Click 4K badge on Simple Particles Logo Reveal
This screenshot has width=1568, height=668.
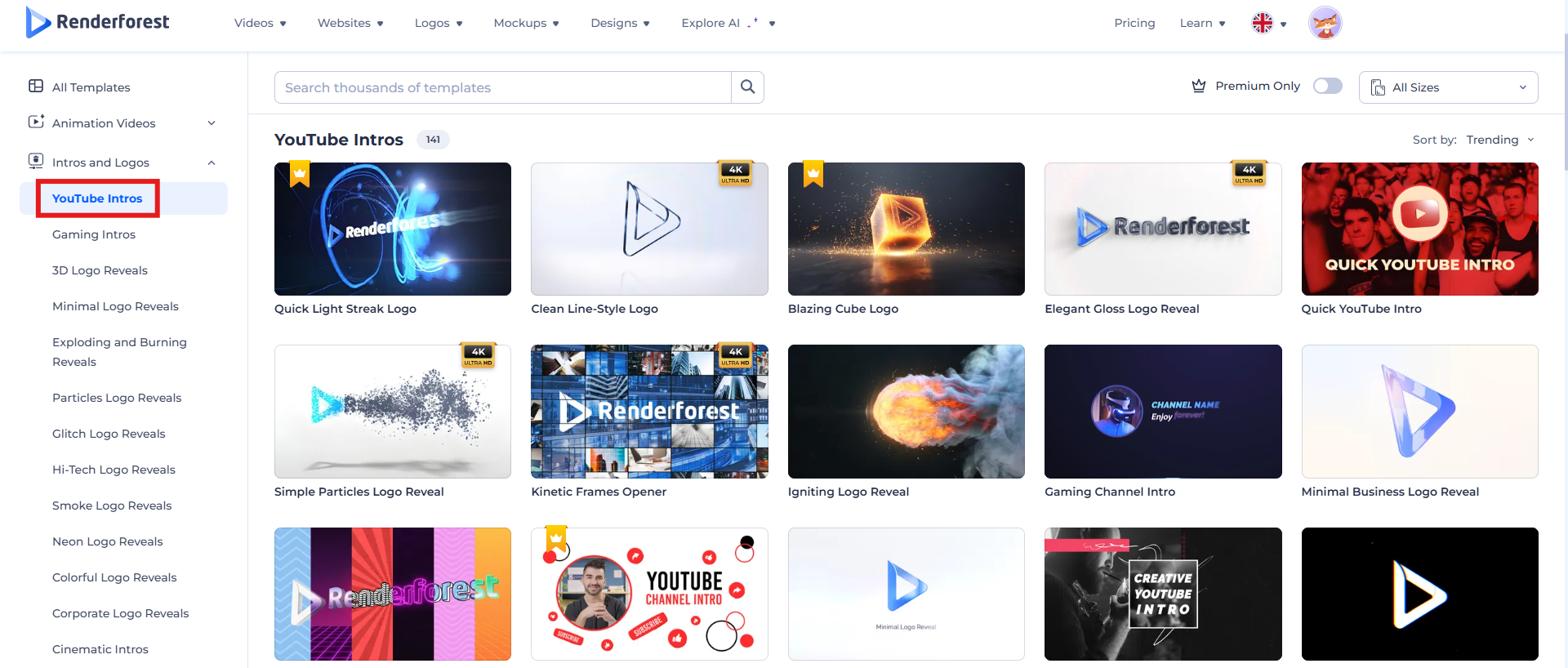click(479, 356)
